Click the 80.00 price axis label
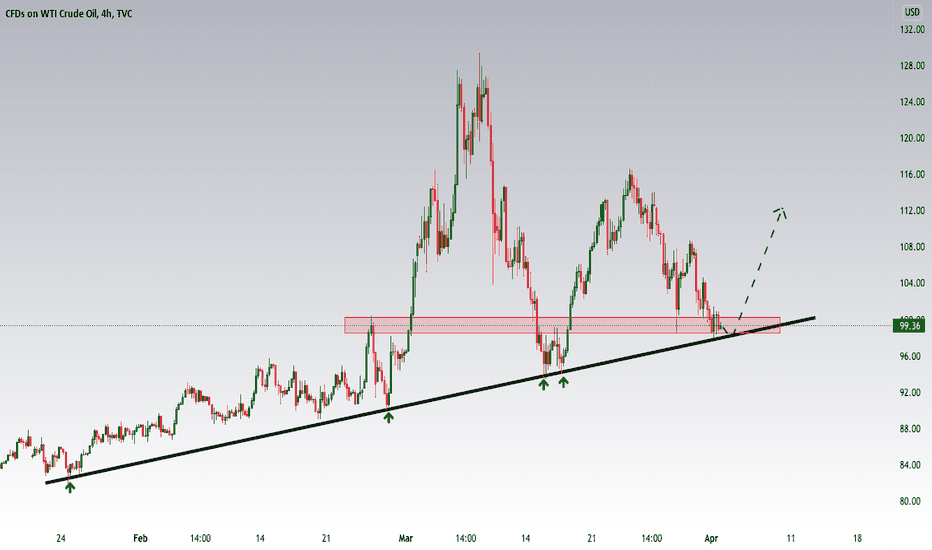 click(x=912, y=501)
